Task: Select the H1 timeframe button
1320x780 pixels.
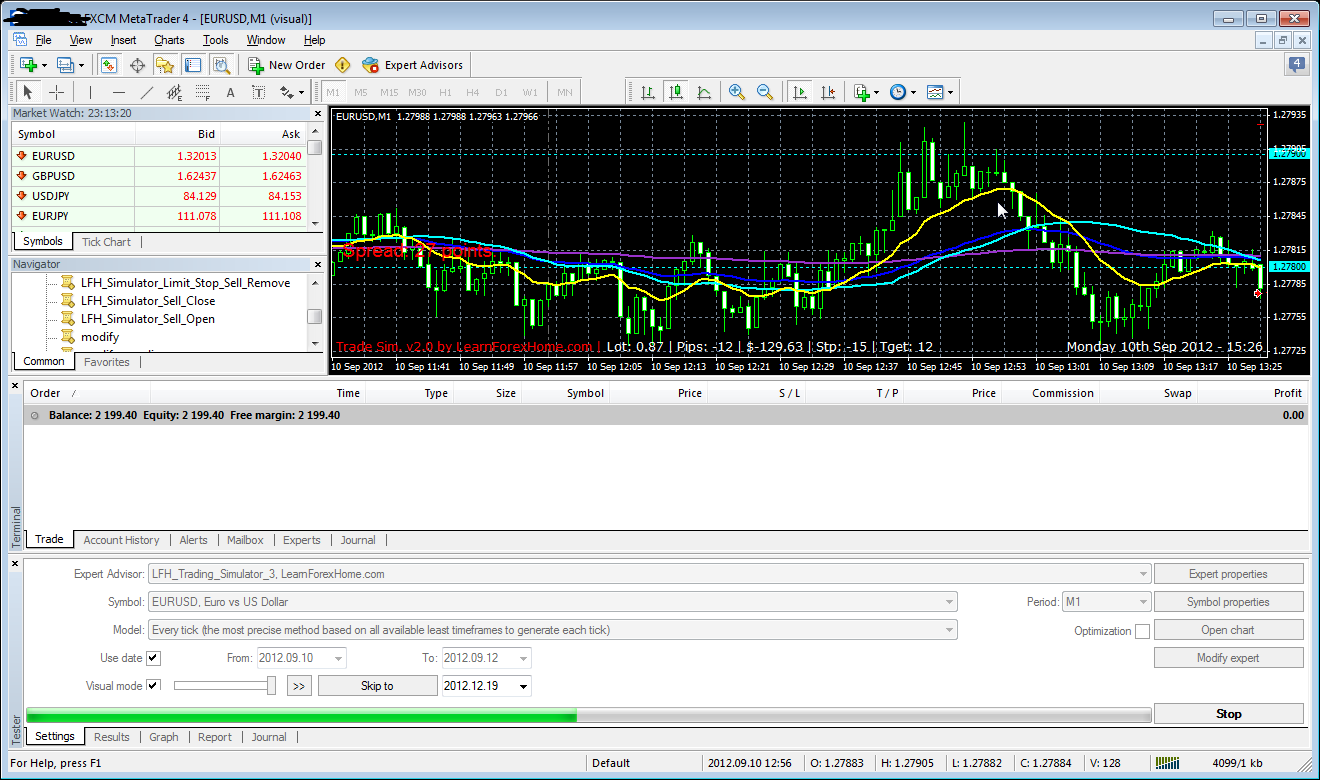Action: pyautogui.click(x=445, y=92)
